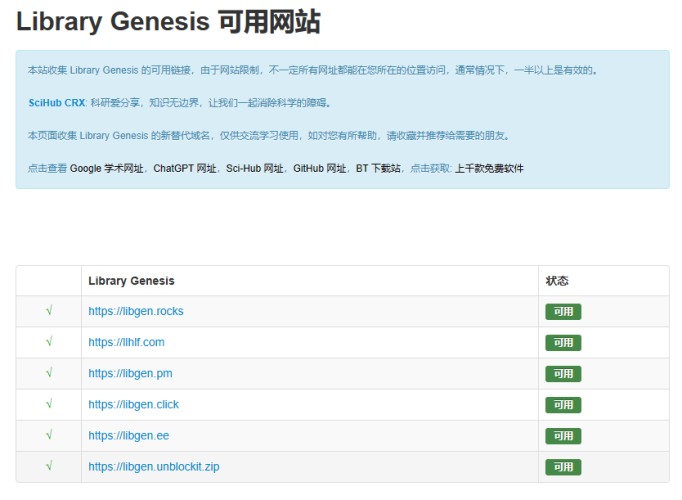This screenshot has width=682, height=500.
Task: Open the 上千款免费软件 link
Action: pos(489,168)
